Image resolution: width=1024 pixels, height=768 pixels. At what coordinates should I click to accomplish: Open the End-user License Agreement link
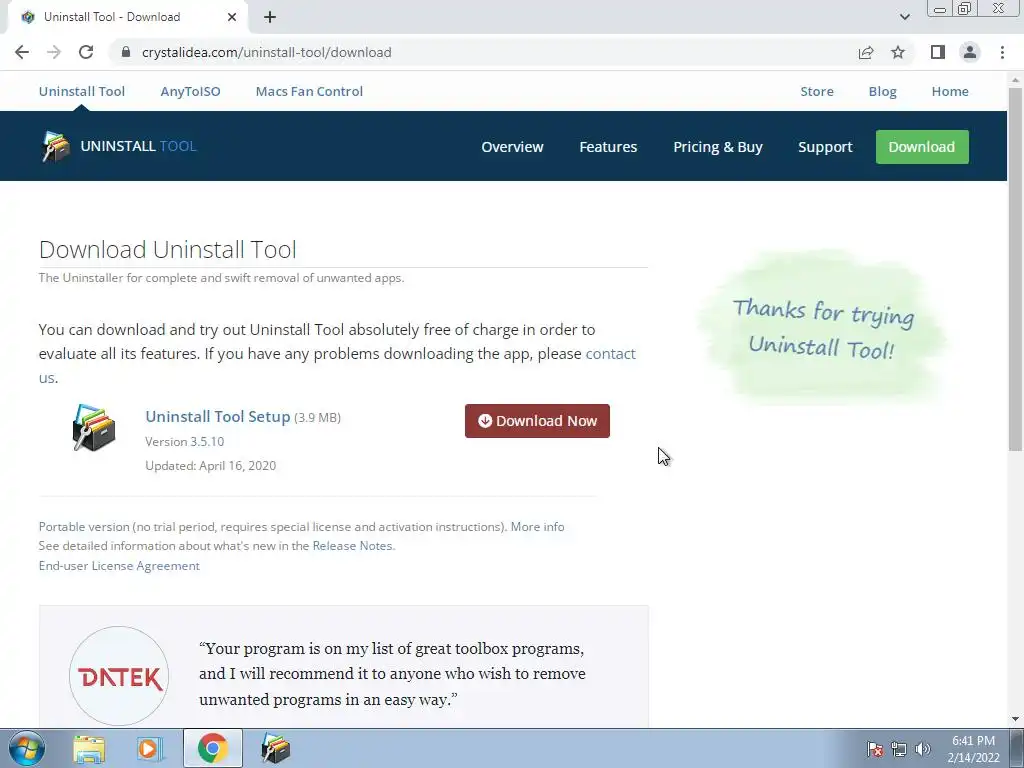coord(119,566)
